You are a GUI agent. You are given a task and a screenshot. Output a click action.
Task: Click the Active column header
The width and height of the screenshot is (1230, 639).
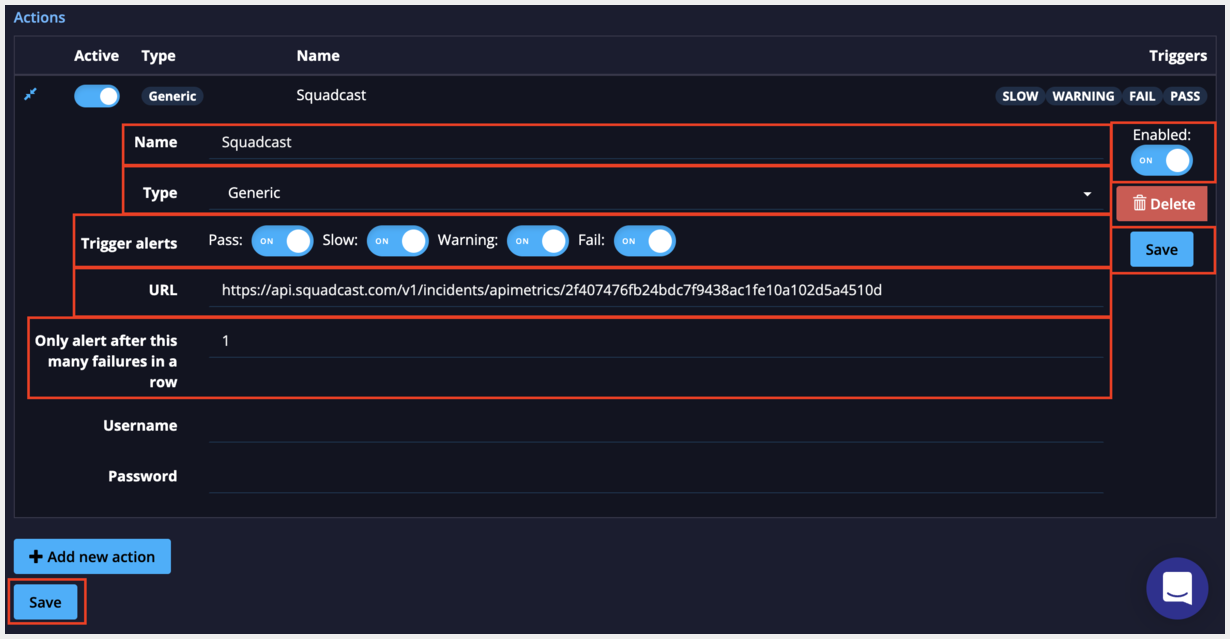click(96, 56)
